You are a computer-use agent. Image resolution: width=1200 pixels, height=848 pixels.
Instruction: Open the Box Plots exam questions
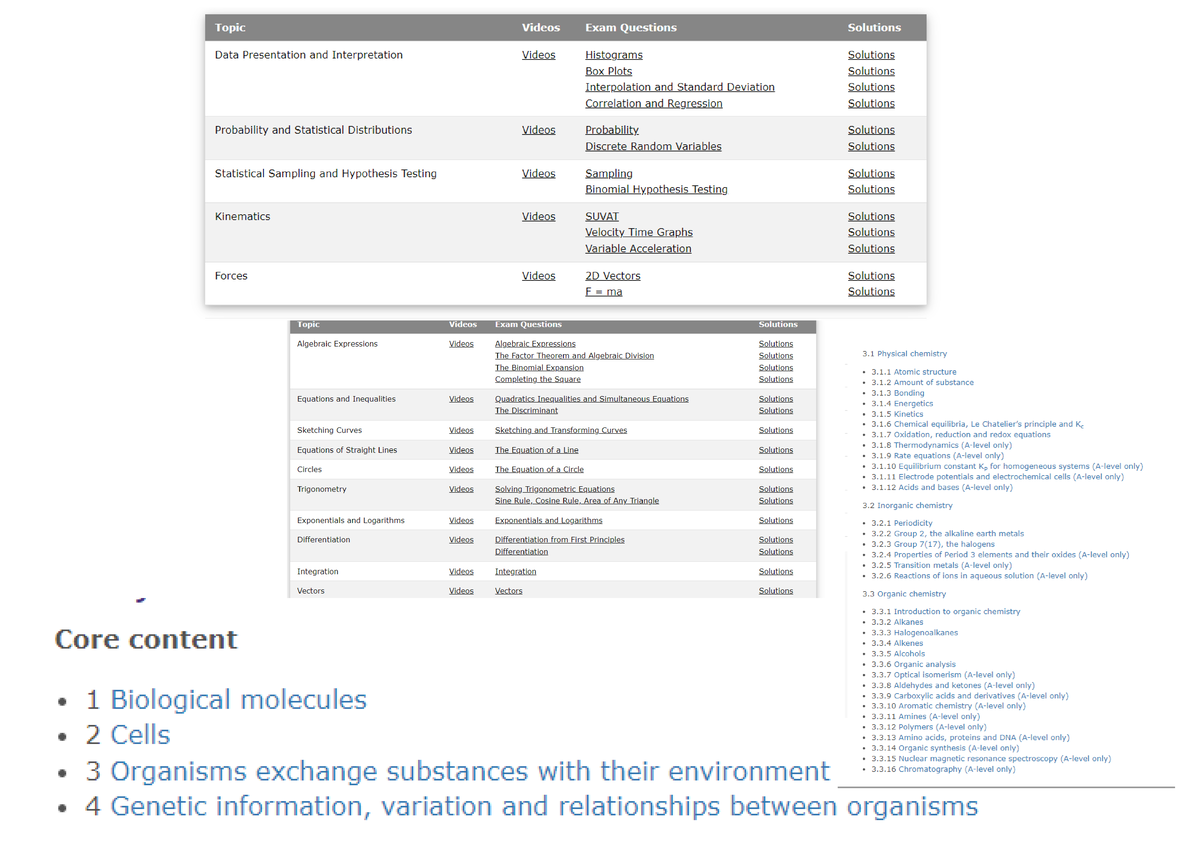pyautogui.click(x=608, y=71)
